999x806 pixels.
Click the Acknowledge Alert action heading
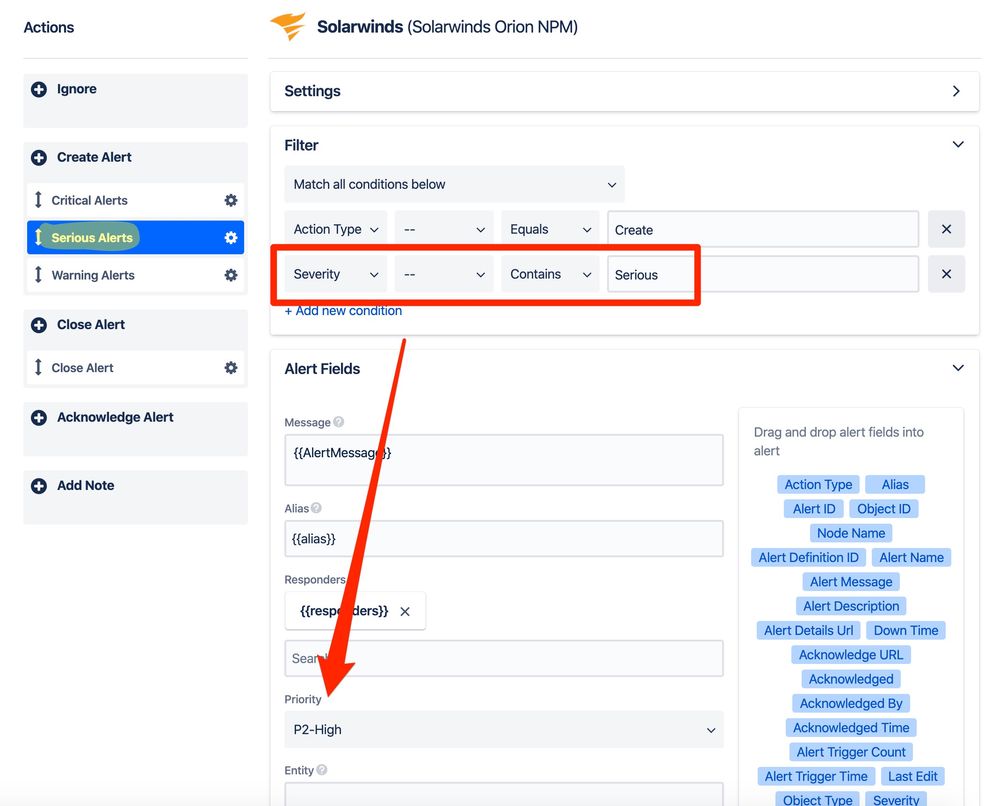click(115, 417)
